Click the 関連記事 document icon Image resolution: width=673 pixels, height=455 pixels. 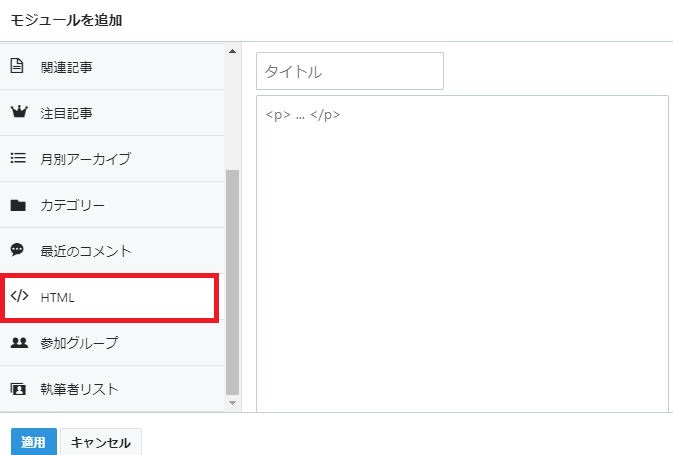17,66
